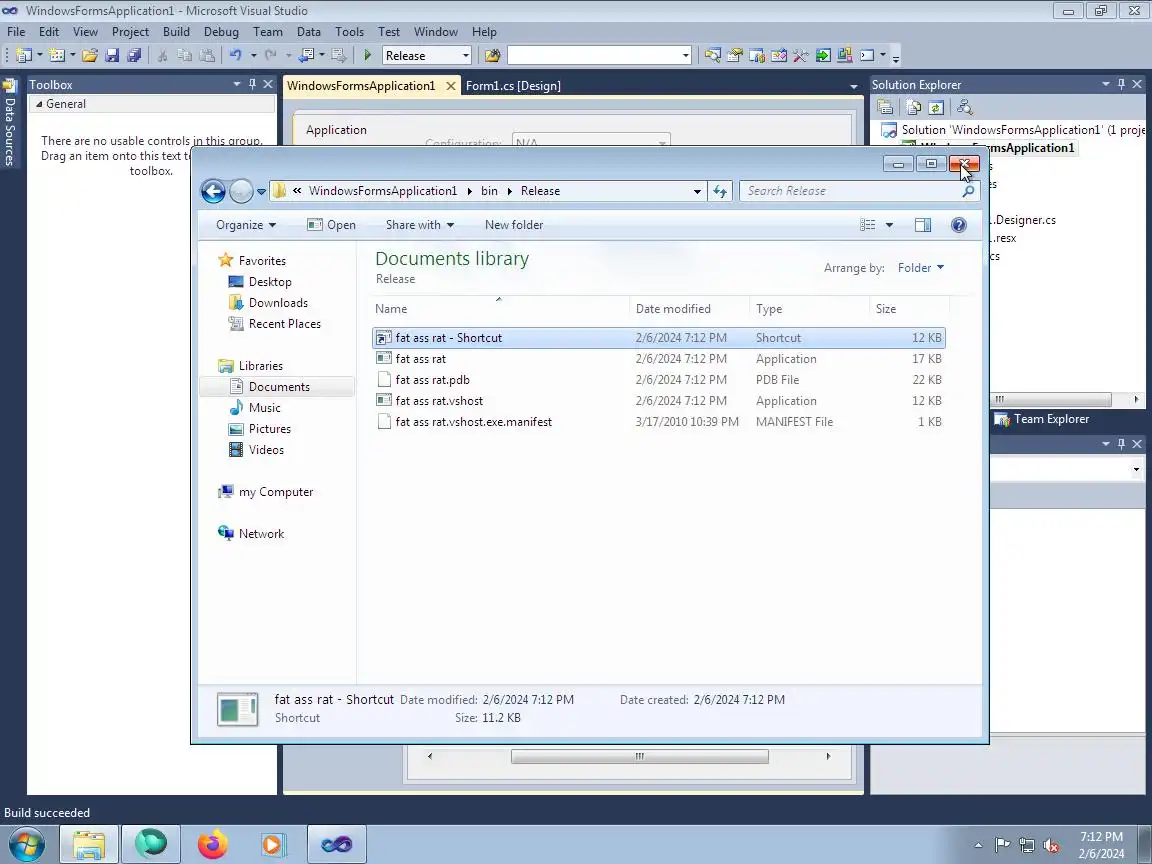The image size is (1152, 864).
Task: Click the Name column header
Action: (500, 309)
